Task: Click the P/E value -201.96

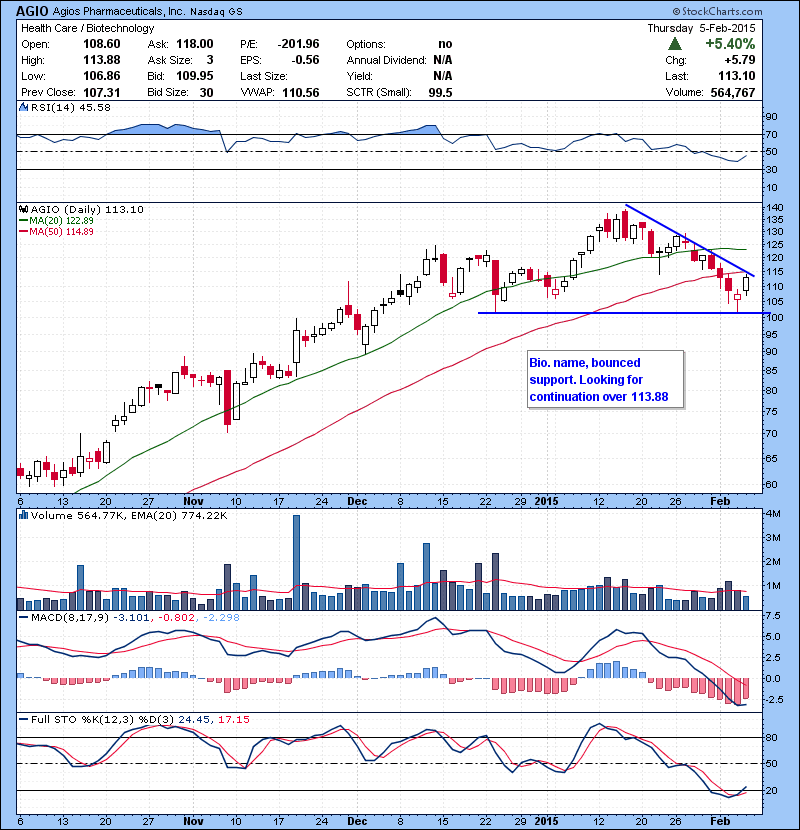Action: point(299,44)
